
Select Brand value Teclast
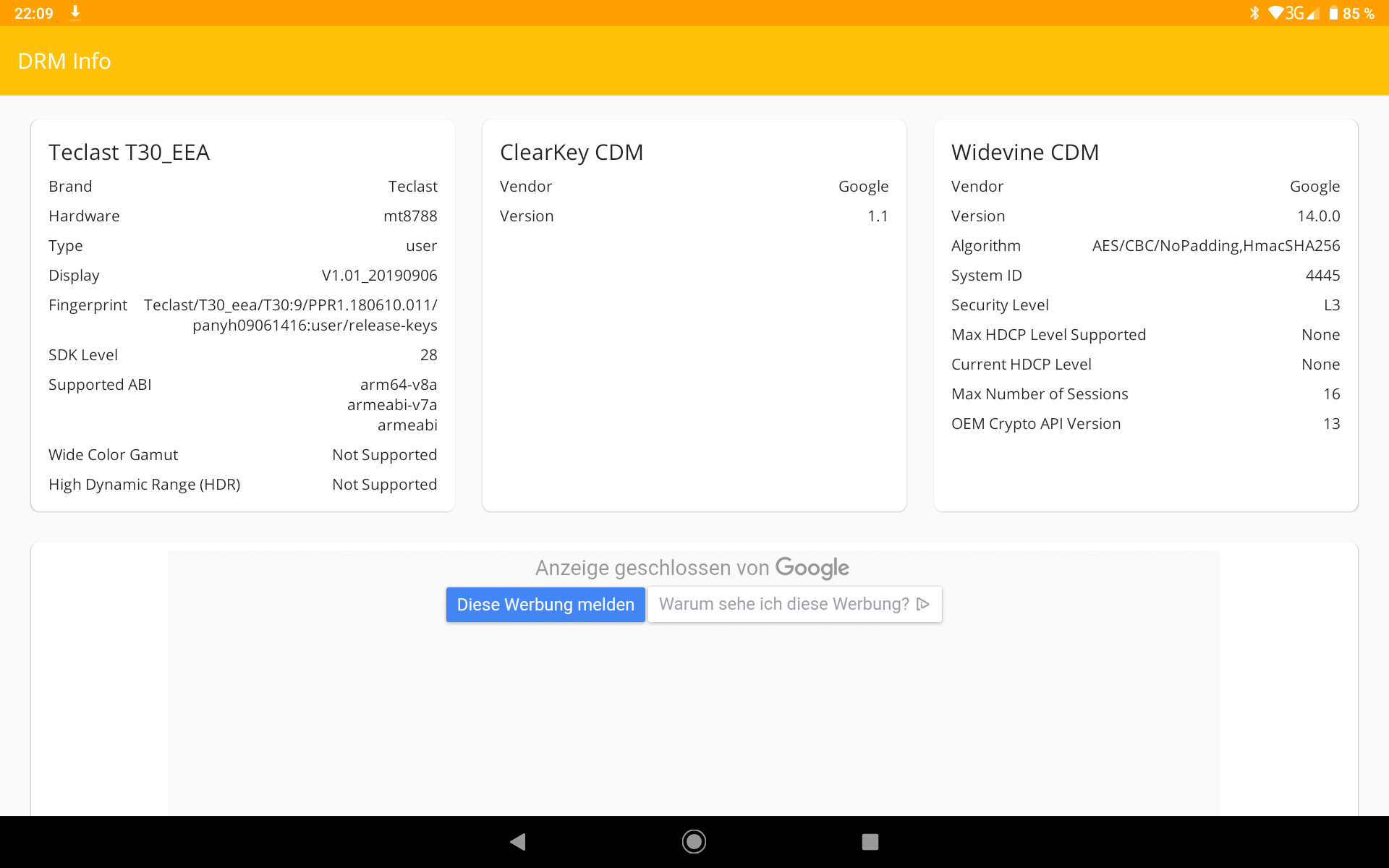[413, 187]
